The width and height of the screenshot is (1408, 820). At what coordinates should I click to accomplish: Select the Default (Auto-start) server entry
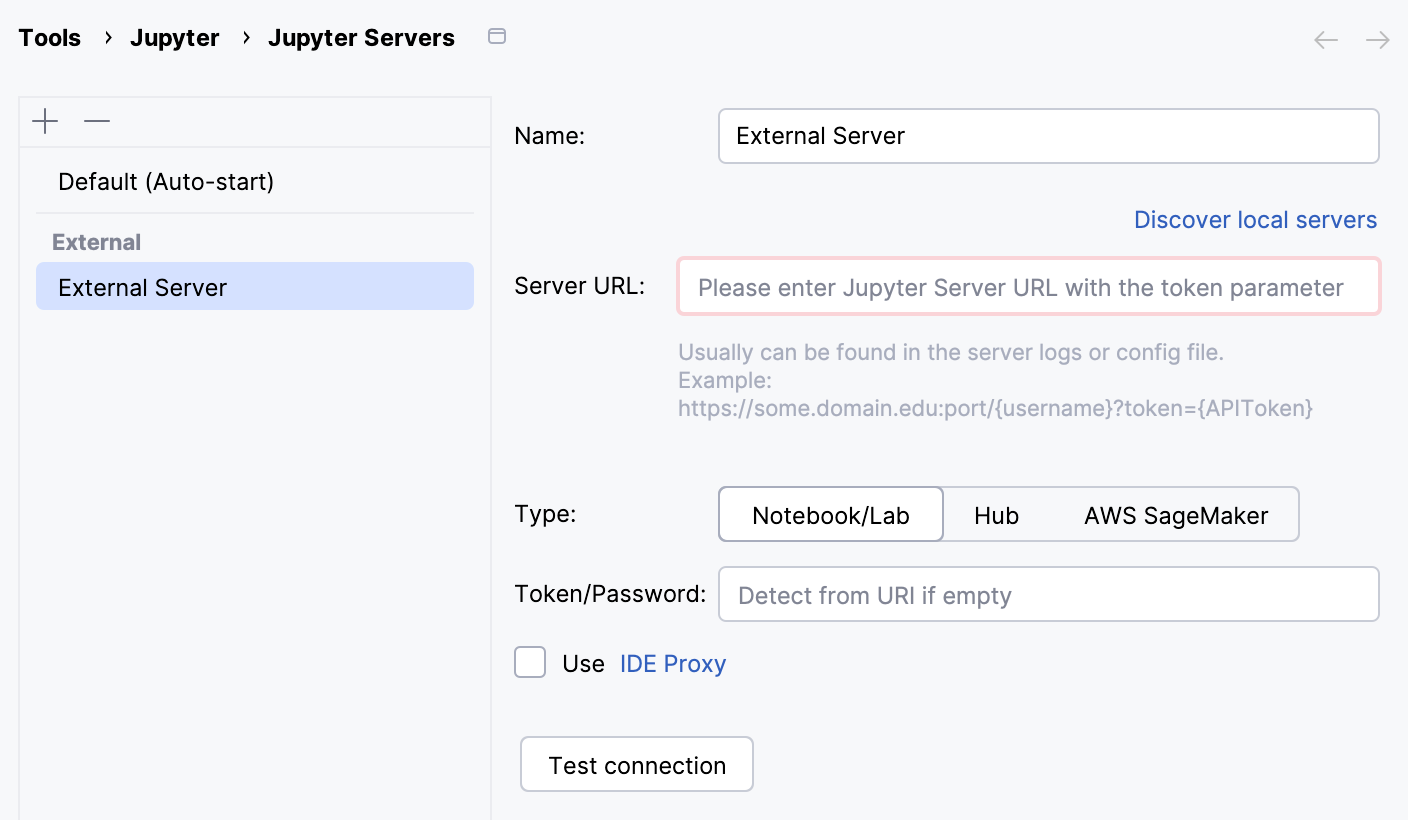pos(166,181)
